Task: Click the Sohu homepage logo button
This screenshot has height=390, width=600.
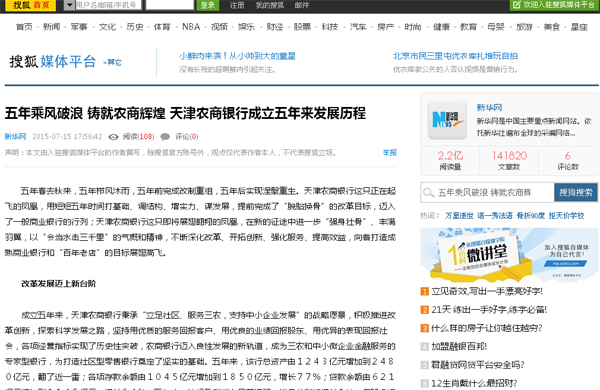Action: click(31, 5)
